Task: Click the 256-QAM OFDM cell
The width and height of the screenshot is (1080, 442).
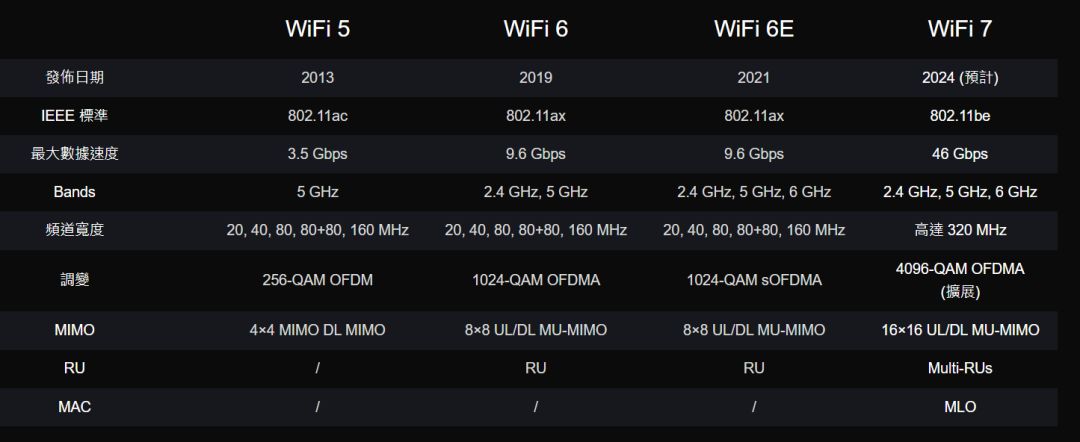Action: pos(317,280)
